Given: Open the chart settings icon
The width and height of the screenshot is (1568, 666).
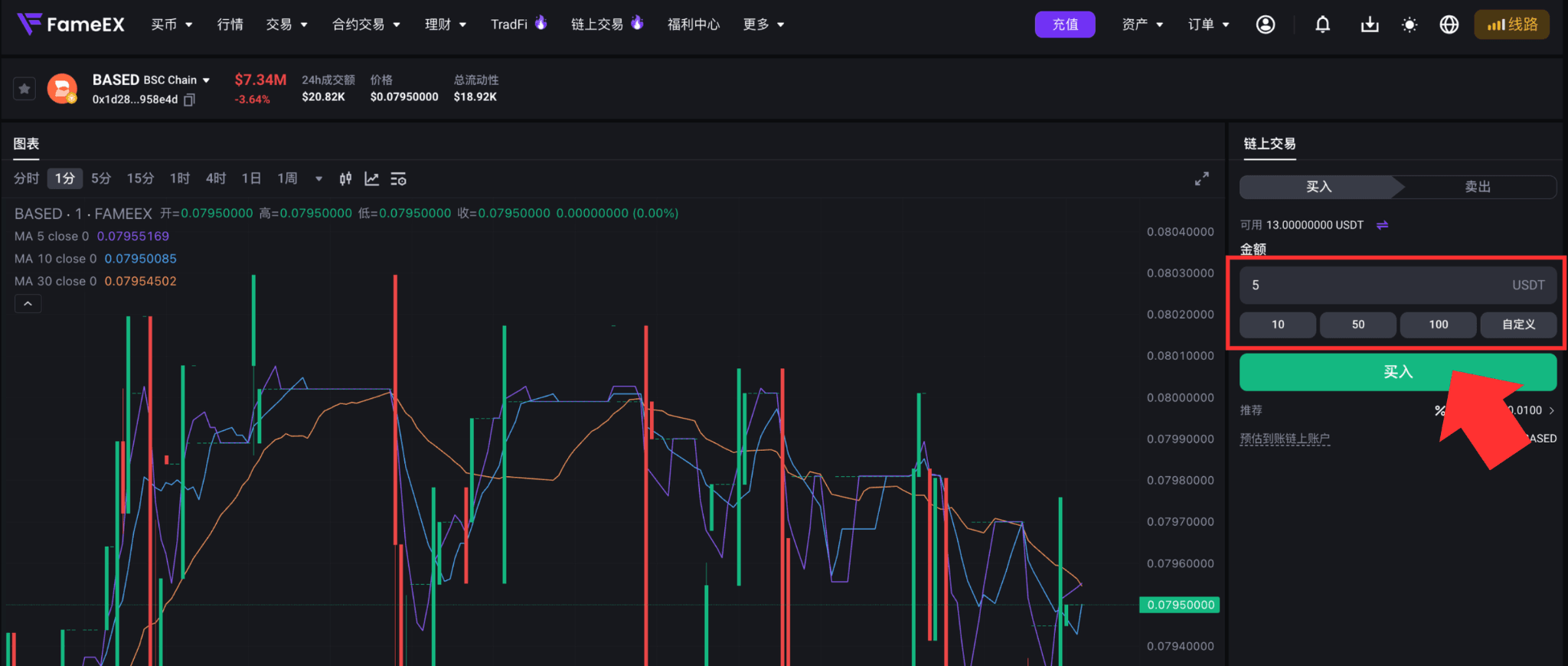Looking at the screenshot, I should coord(398,178).
